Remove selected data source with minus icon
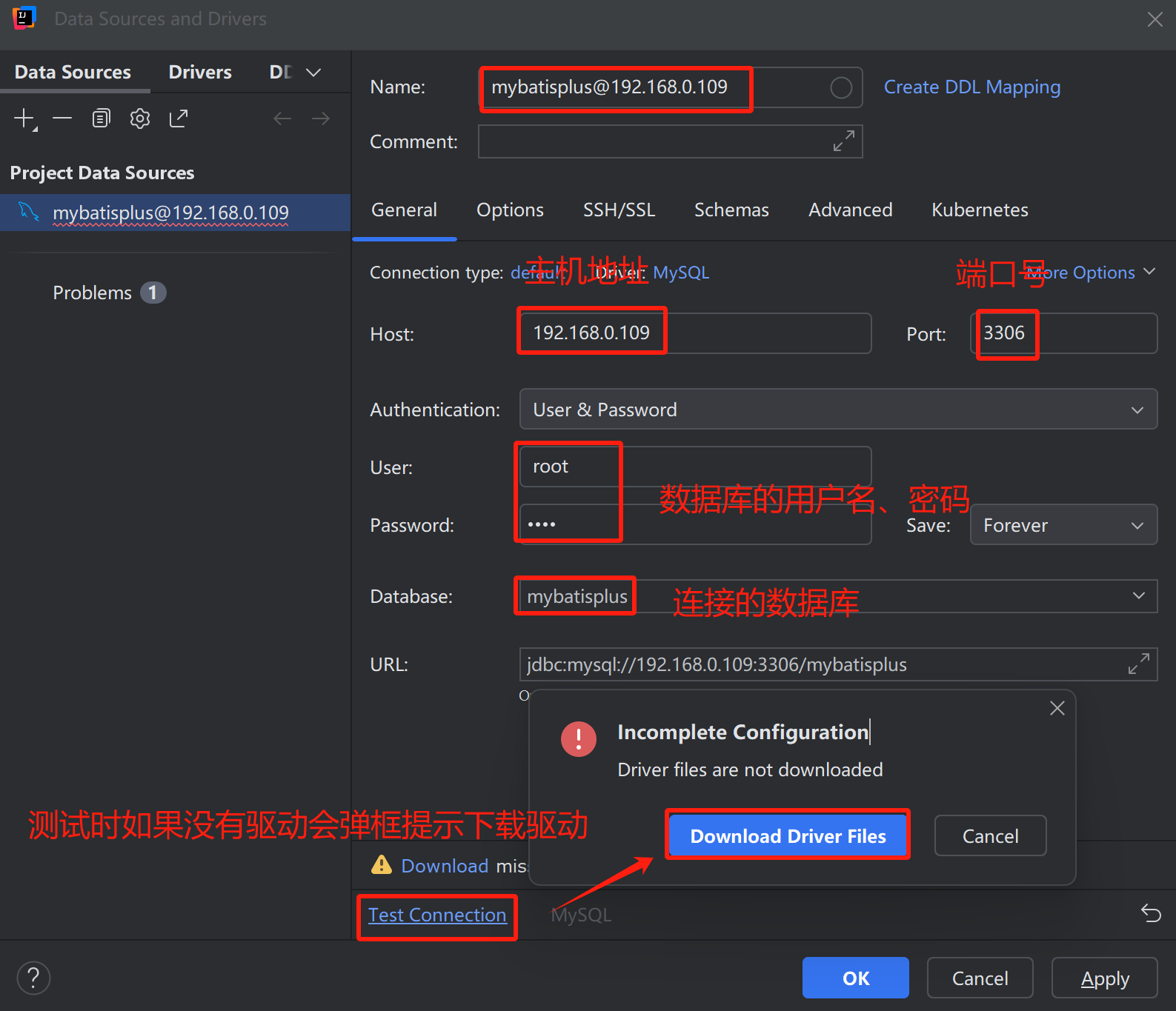This screenshot has height=1011, width=1176. (x=62, y=119)
